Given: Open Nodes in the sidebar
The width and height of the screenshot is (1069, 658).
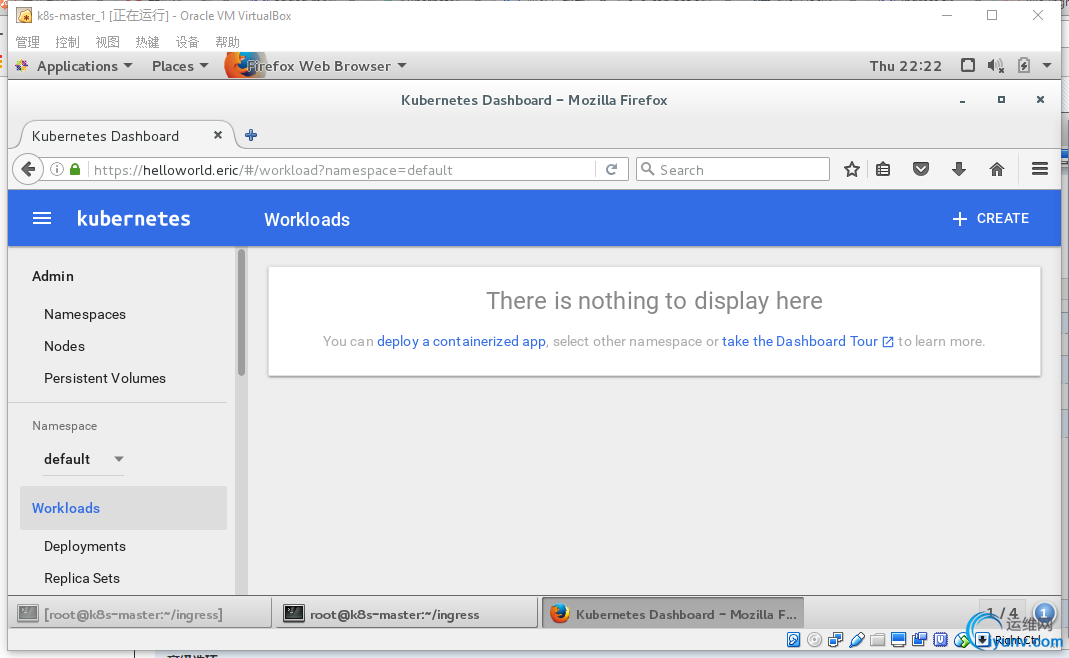Looking at the screenshot, I should click(64, 346).
